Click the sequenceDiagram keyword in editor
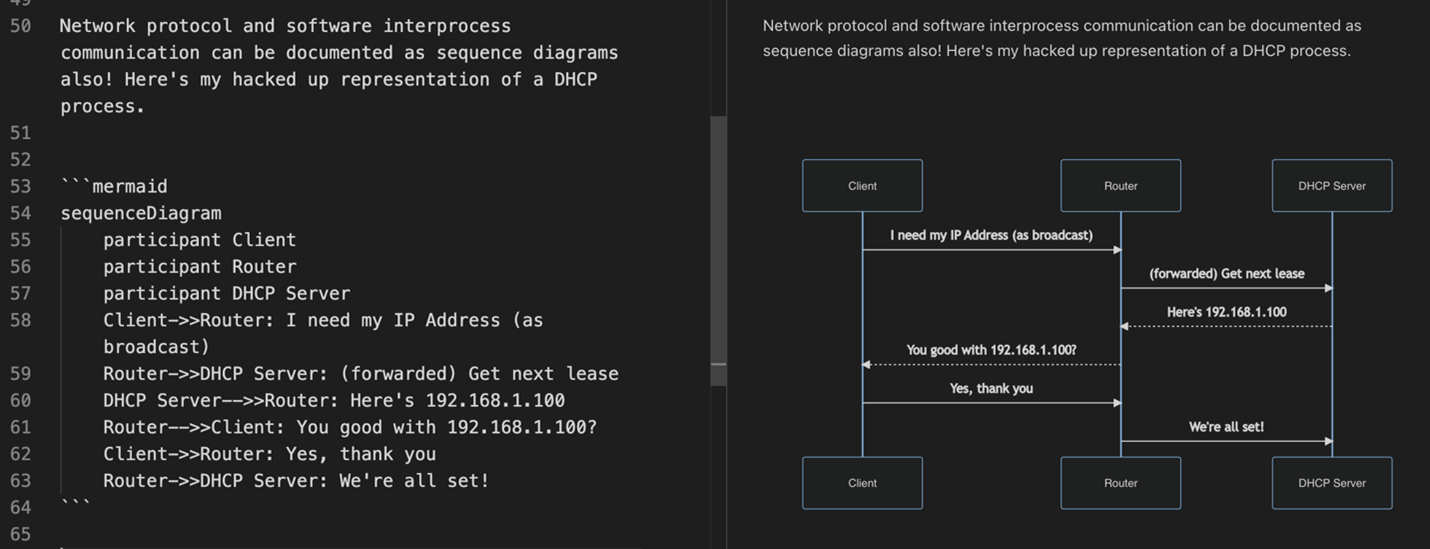 141,213
